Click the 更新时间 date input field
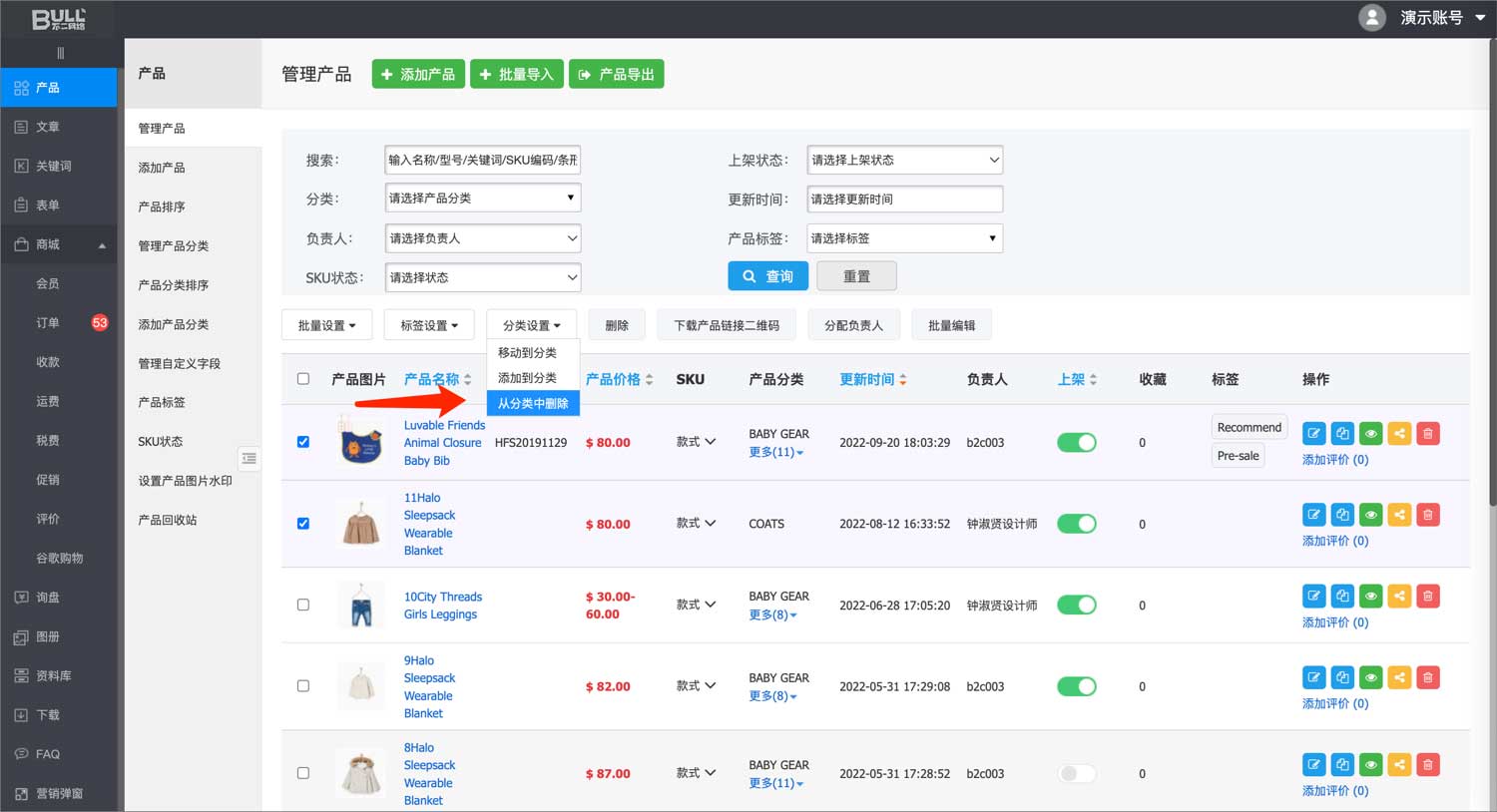This screenshot has width=1497, height=812. tap(904, 200)
